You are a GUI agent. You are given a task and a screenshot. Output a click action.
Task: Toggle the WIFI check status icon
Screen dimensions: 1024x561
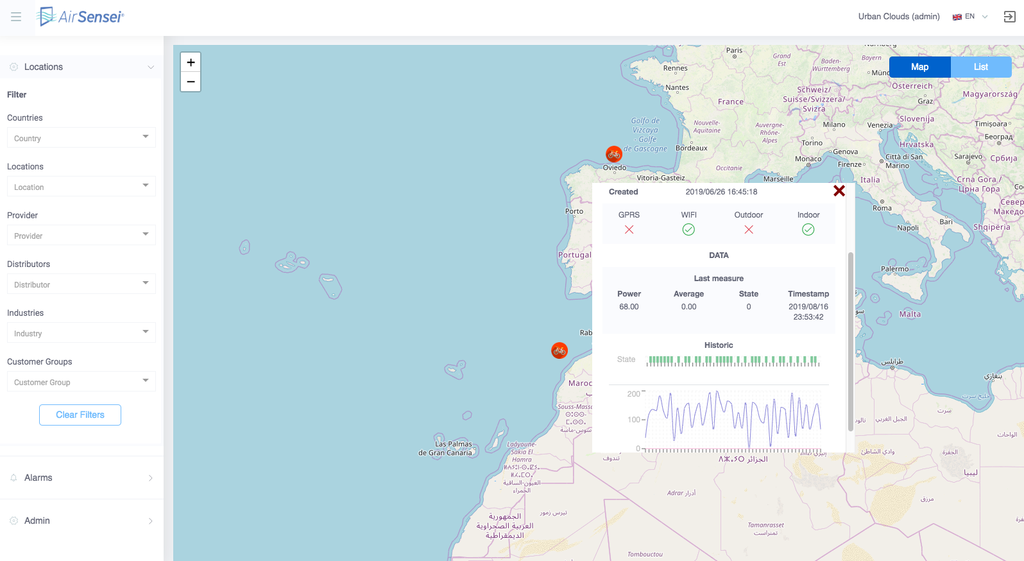pos(688,230)
